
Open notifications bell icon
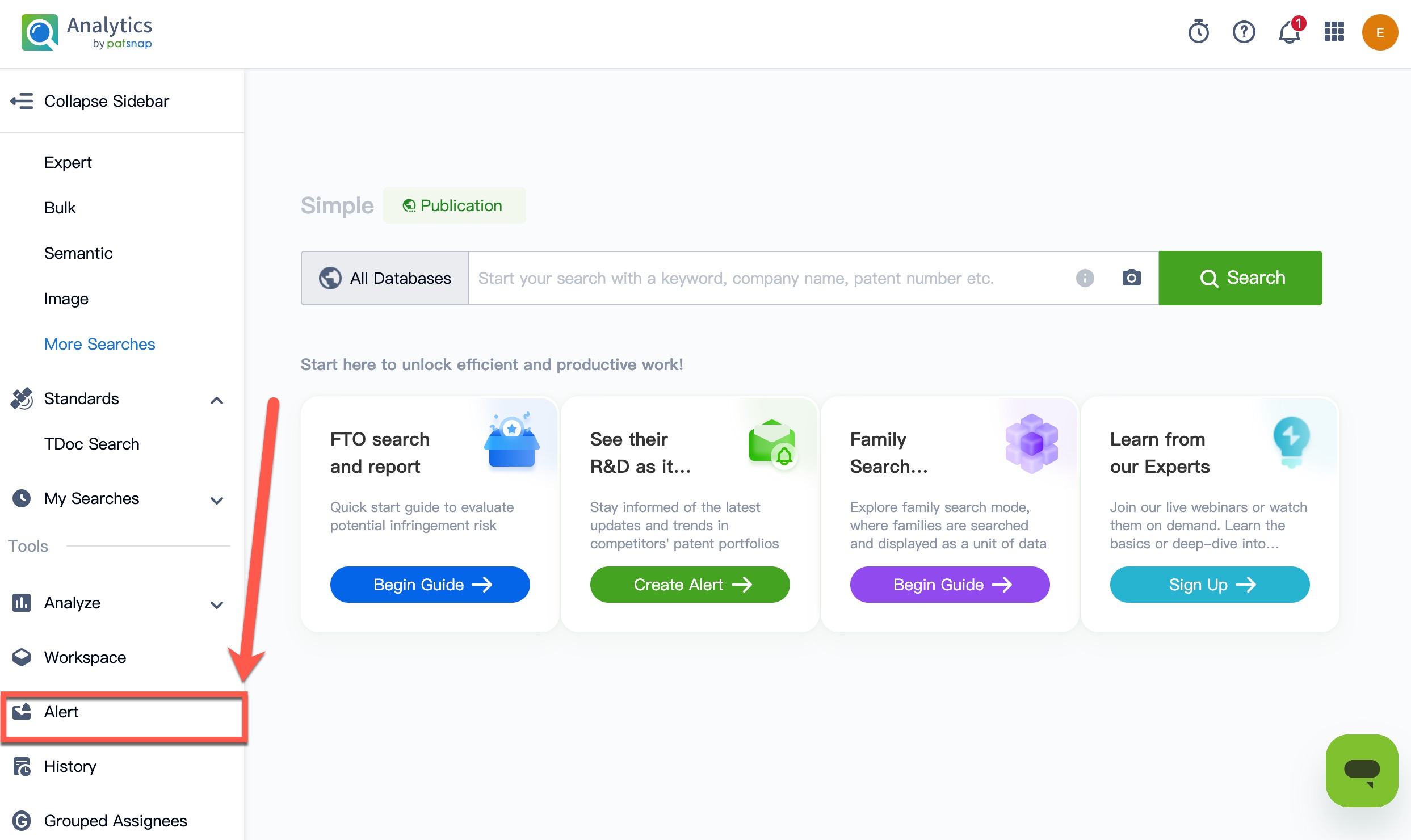click(1289, 32)
